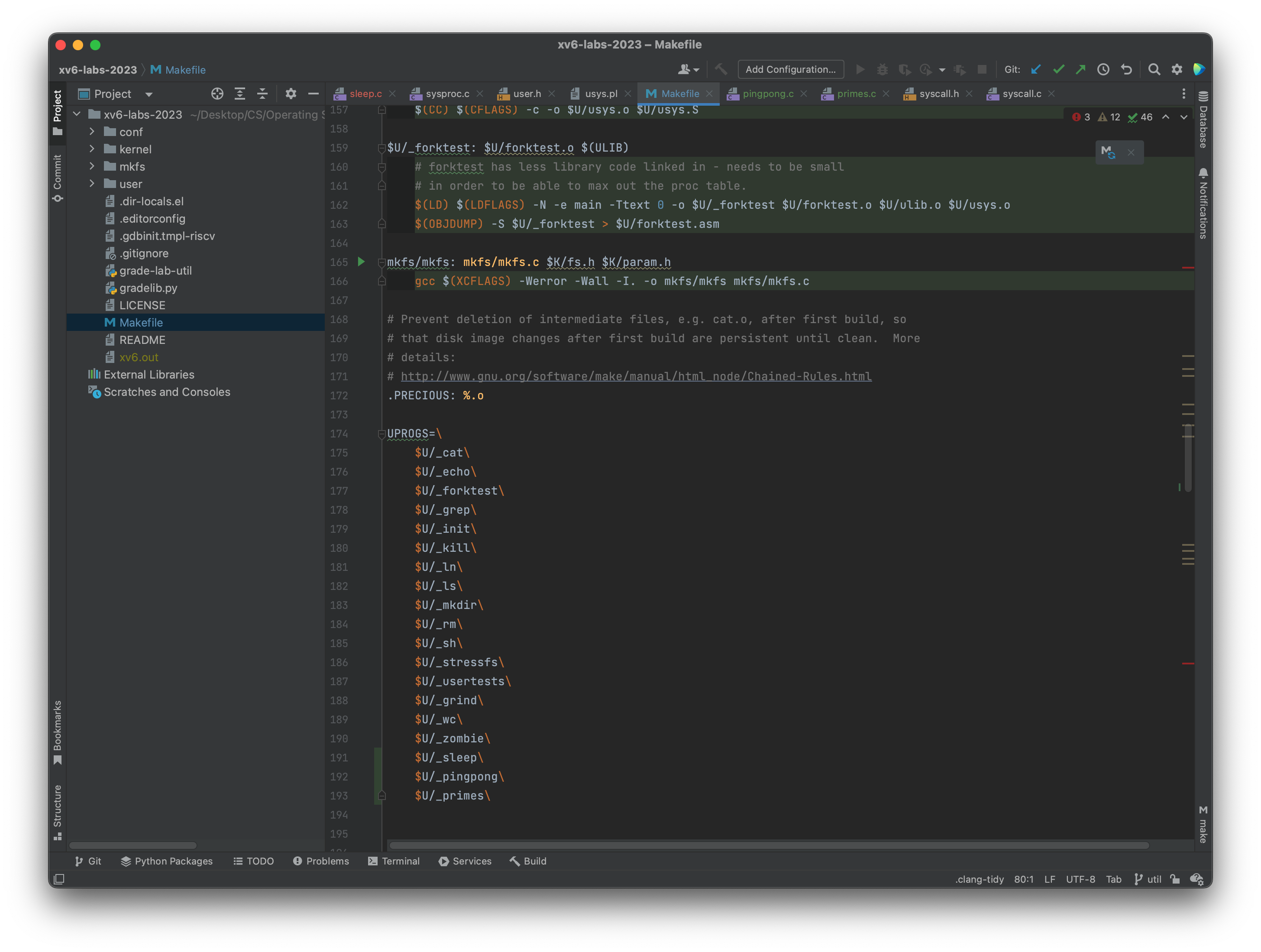The height and width of the screenshot is (952, 1261).
Task: Open Settings via the gear icon
Action: 1177,69
